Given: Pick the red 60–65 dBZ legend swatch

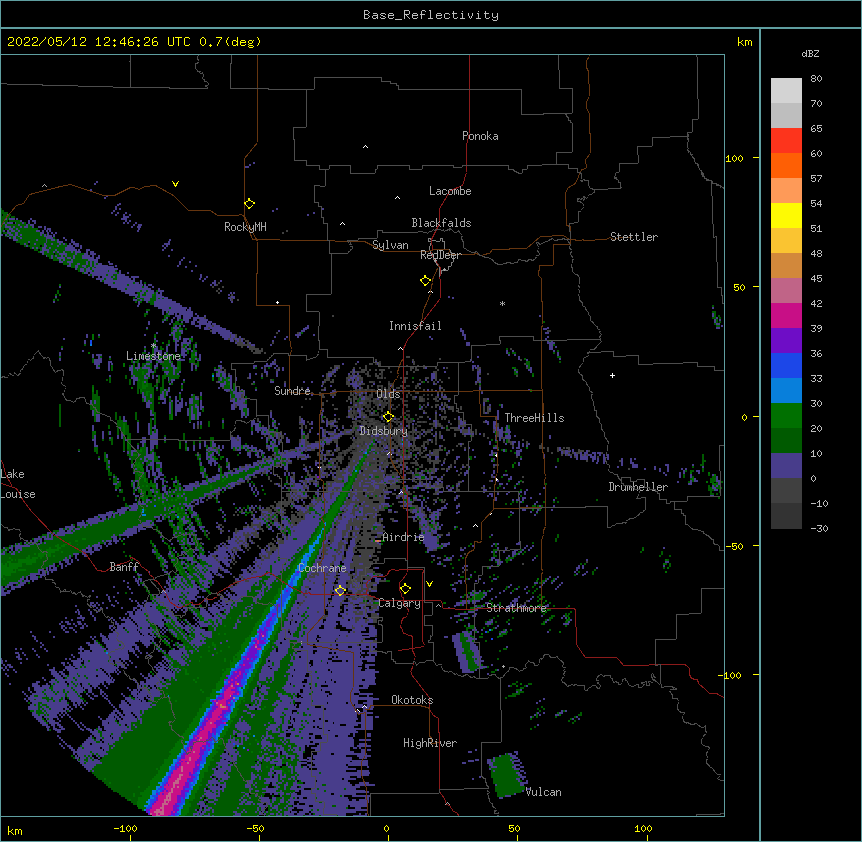Looking at the screenshot, I should point(786,140).
